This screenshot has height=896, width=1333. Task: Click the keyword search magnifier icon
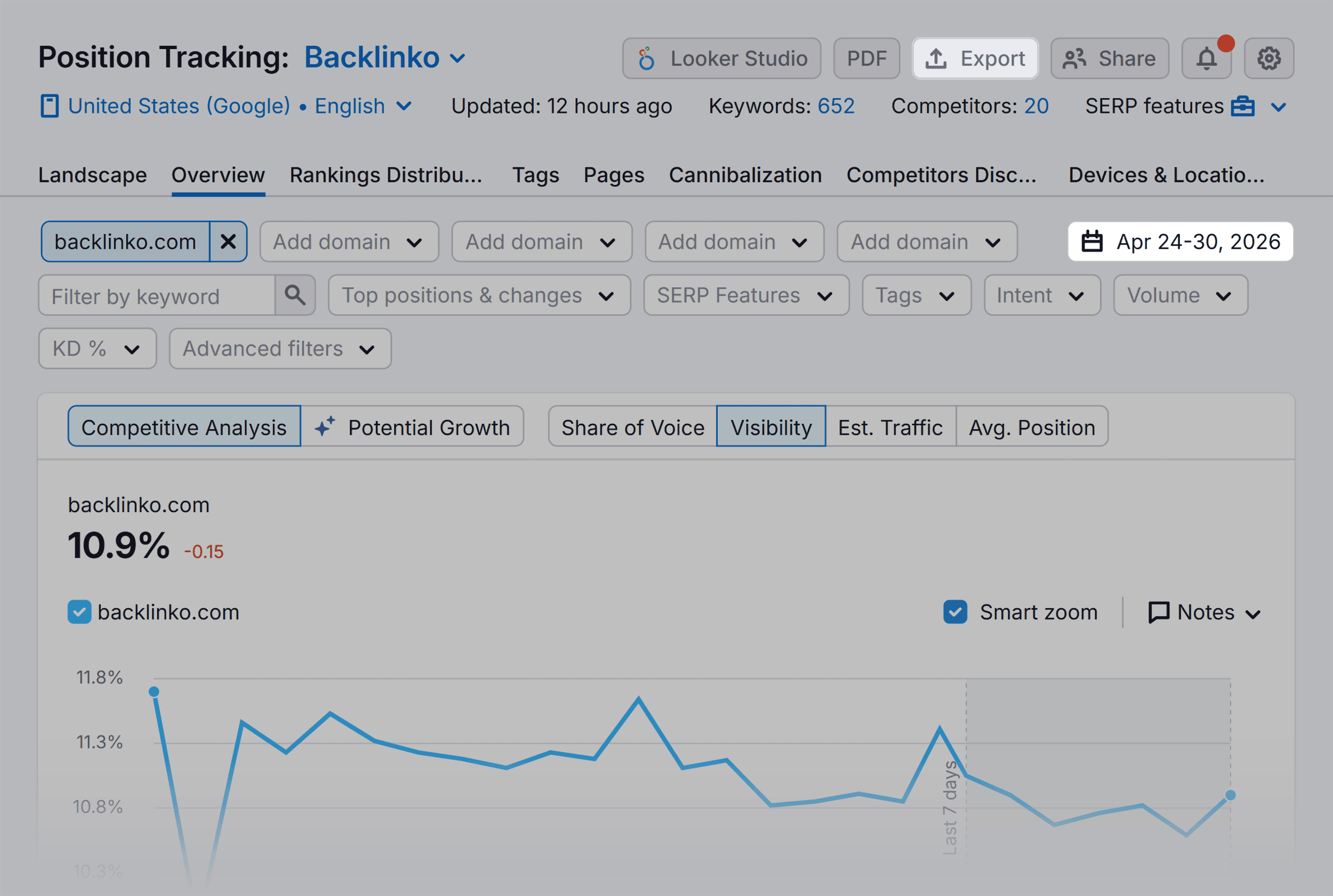coord(295,295)
